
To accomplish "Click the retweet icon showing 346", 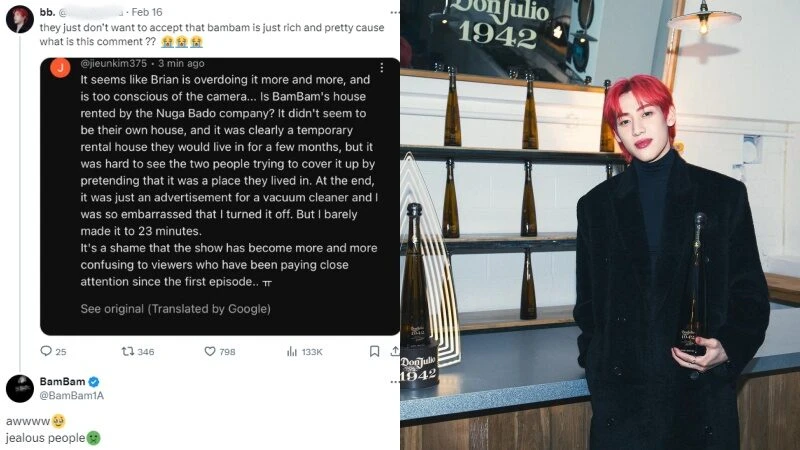I will [x=128, y=351].
